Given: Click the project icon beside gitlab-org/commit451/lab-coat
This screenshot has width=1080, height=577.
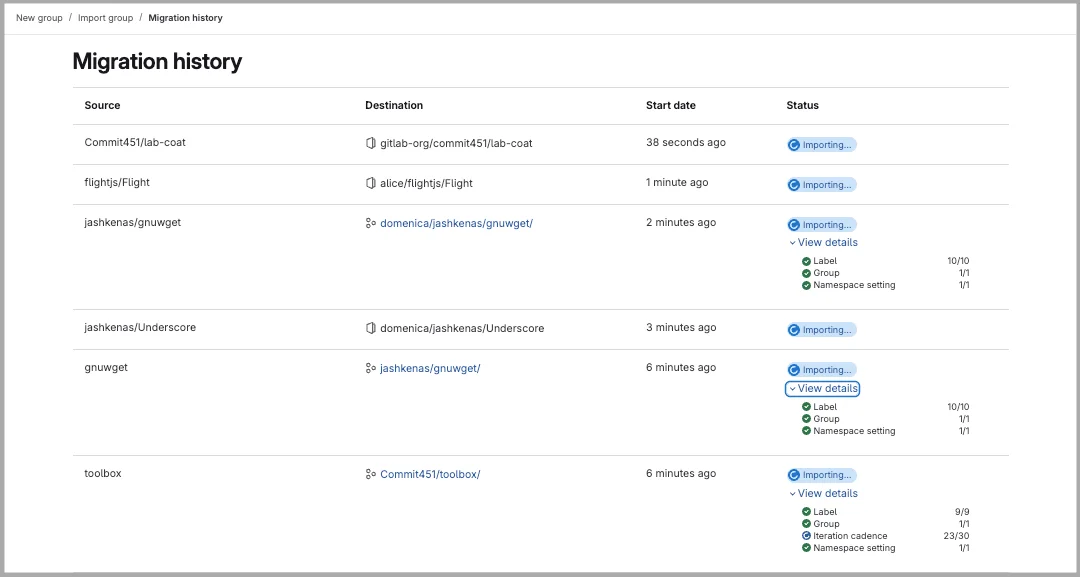Looking at the screenshot, I should (369, 142).
